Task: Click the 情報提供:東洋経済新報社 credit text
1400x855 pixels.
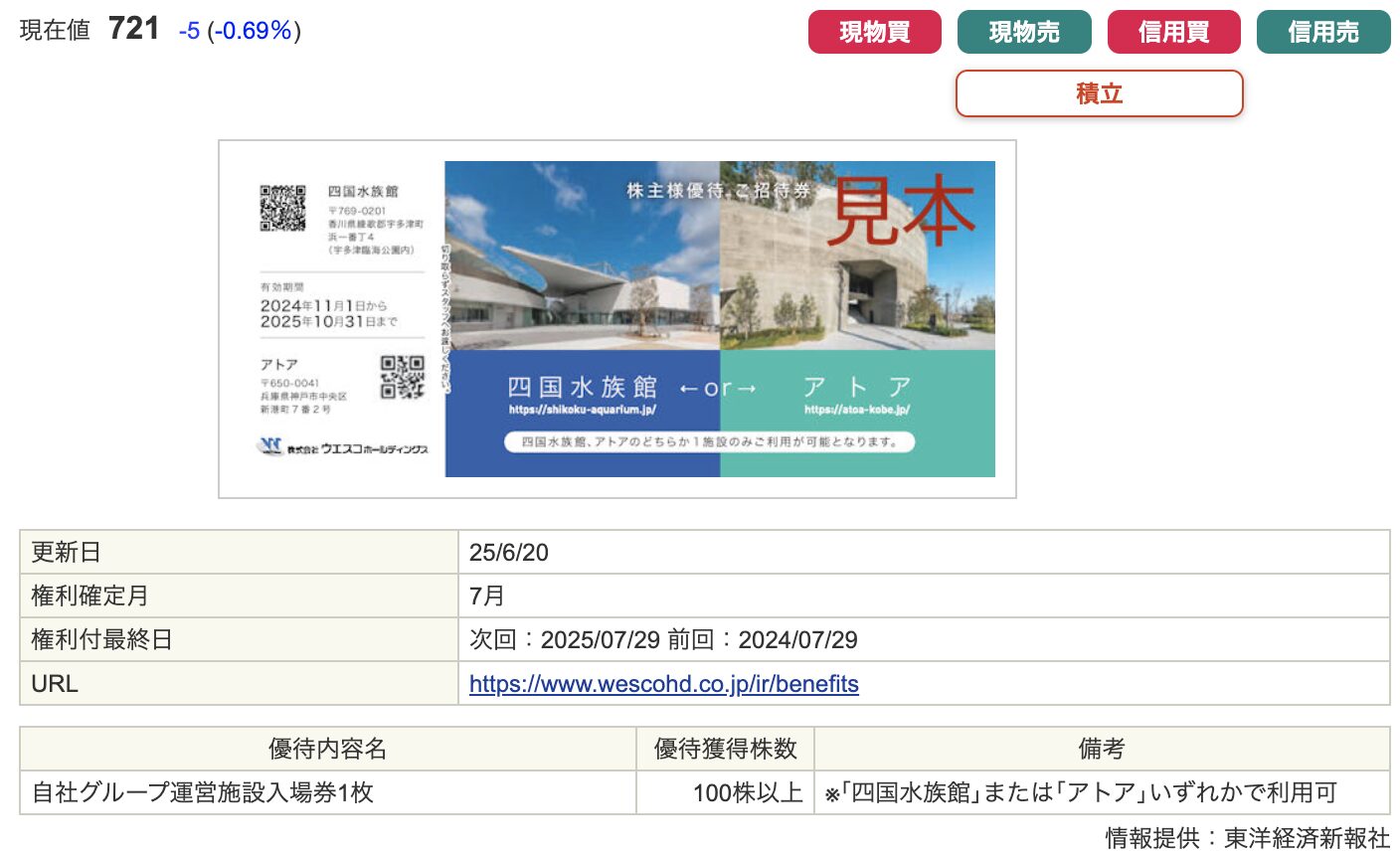Action: (1248, 838)
